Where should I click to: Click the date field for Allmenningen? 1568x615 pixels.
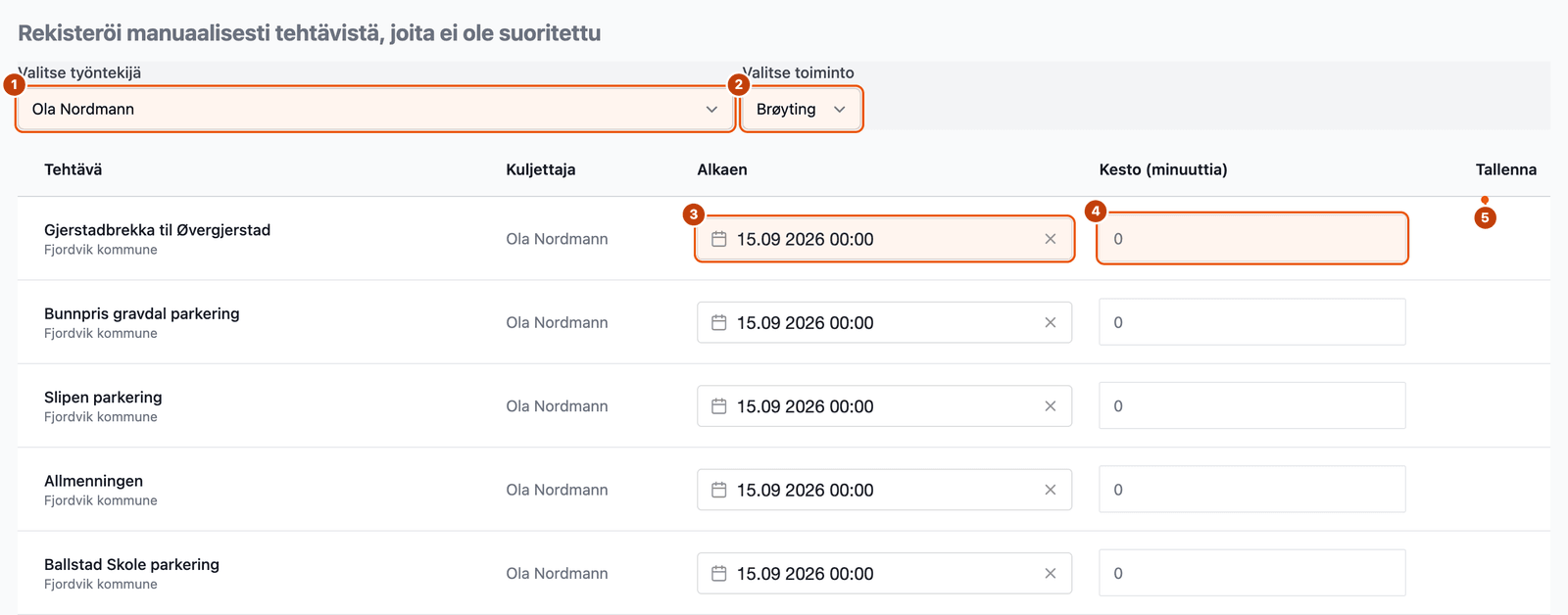(884, 490)
